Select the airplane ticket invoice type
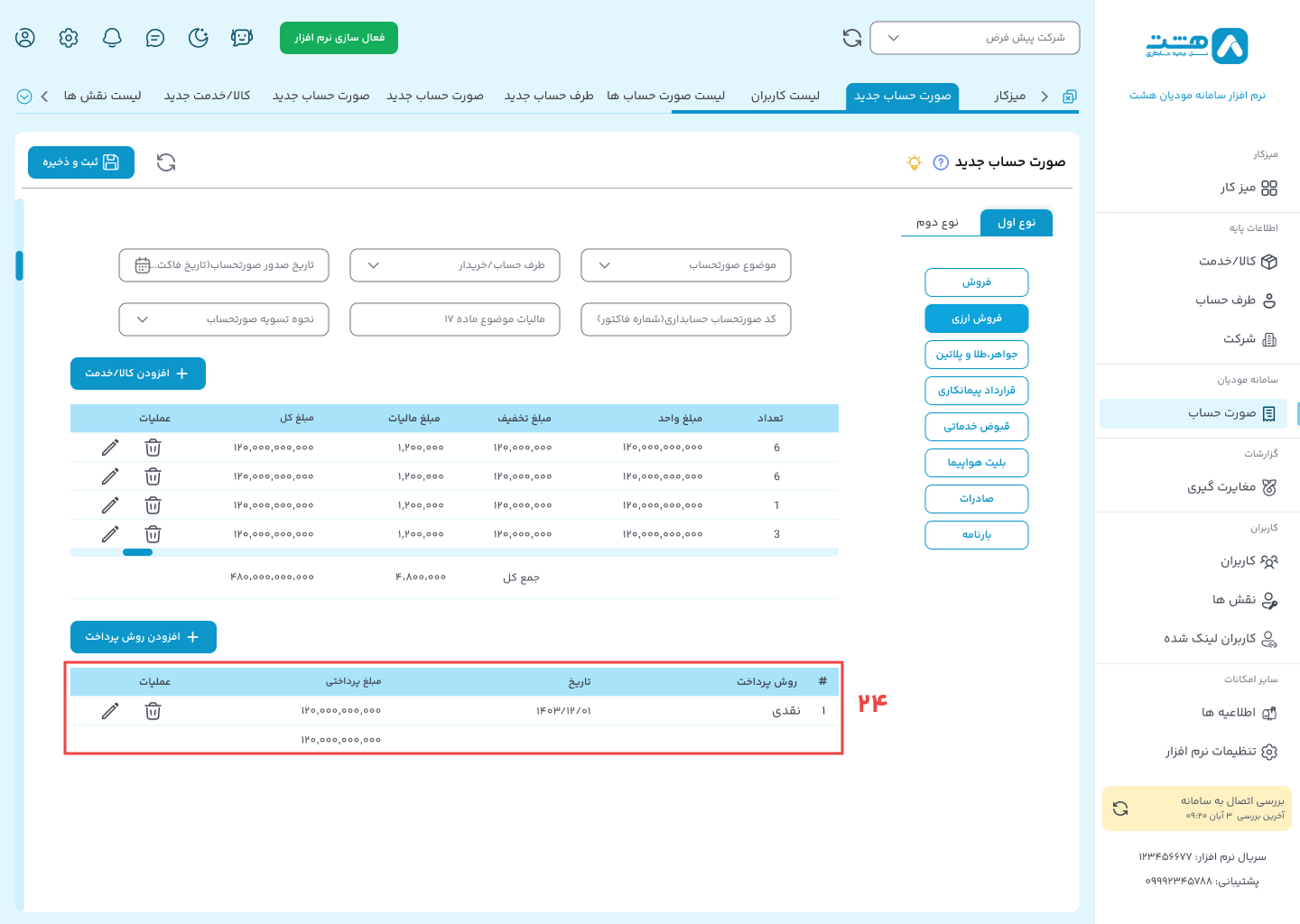 tap(976, 463)
